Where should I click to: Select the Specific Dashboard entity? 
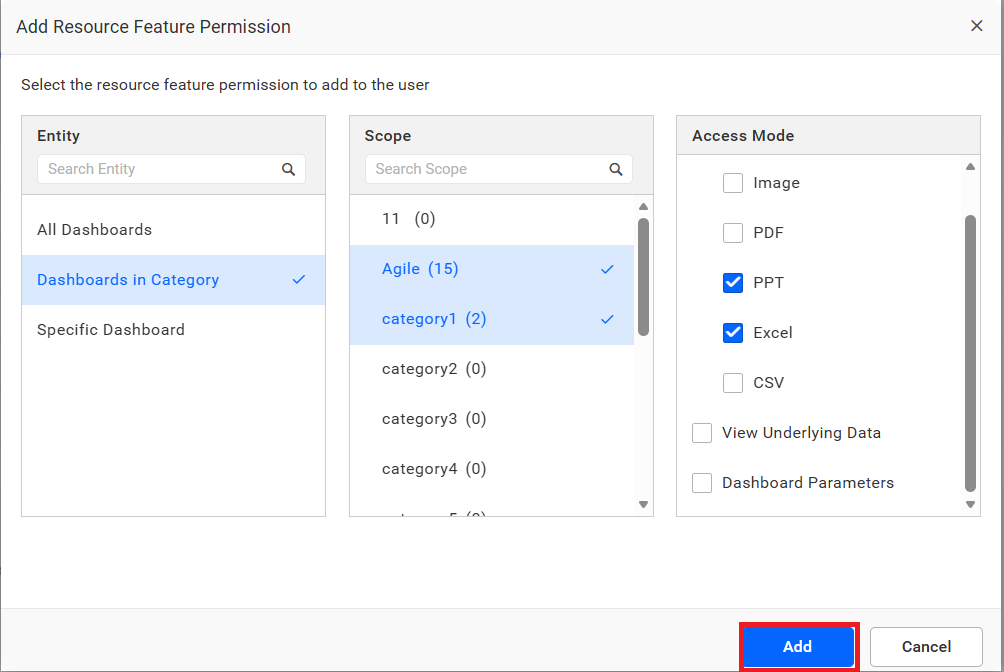point(110,329)
